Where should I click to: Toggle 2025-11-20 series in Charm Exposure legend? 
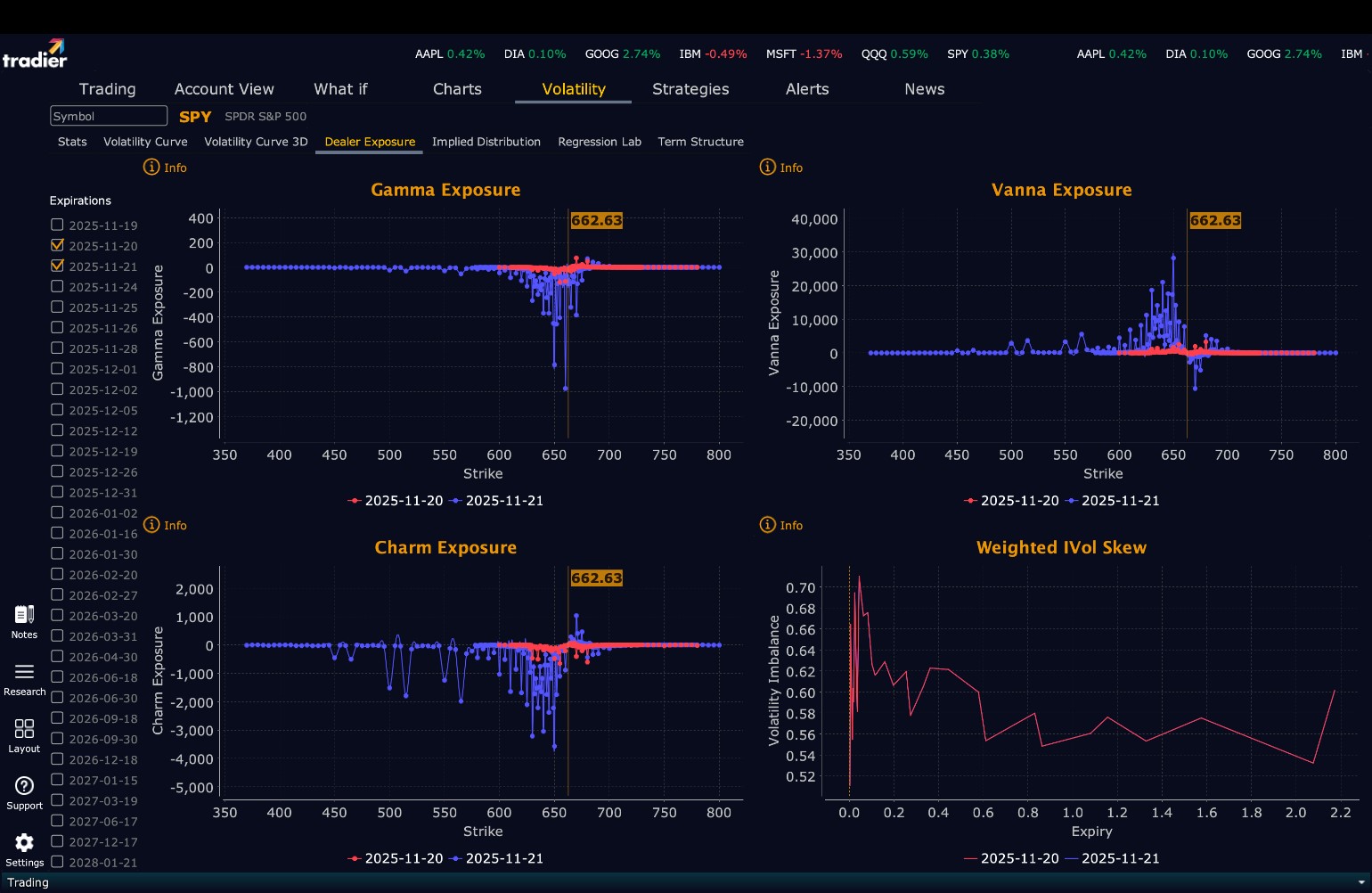pyautogui.click(x=396, y=858)
